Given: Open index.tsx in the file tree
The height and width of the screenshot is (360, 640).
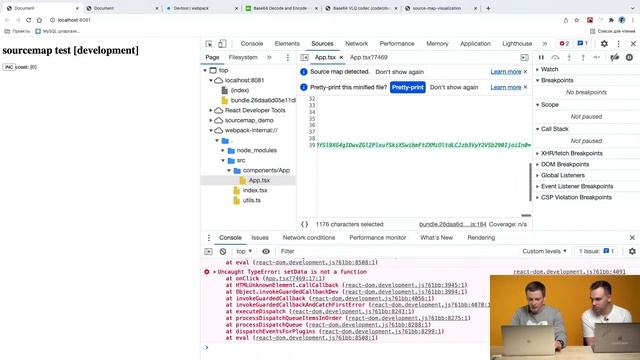Looking at the screenshot, I should coord(255,190).
